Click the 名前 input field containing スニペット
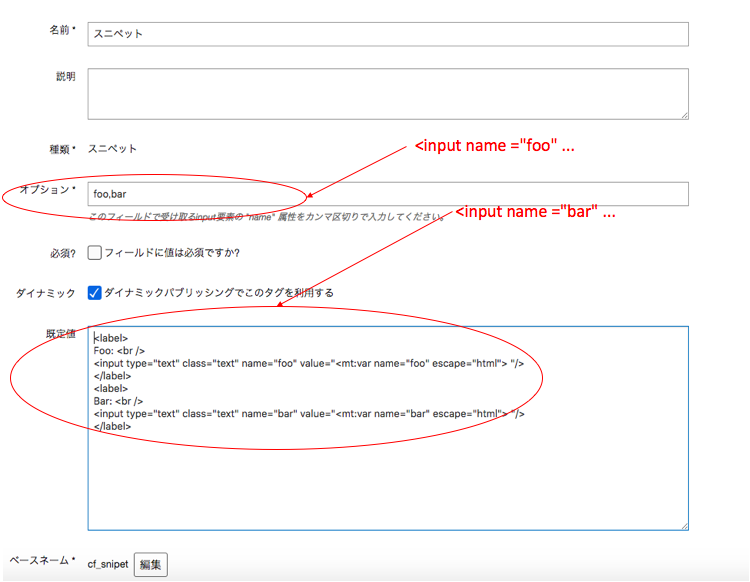The width and height of the screenshot is (750, 582). point(388,34)
